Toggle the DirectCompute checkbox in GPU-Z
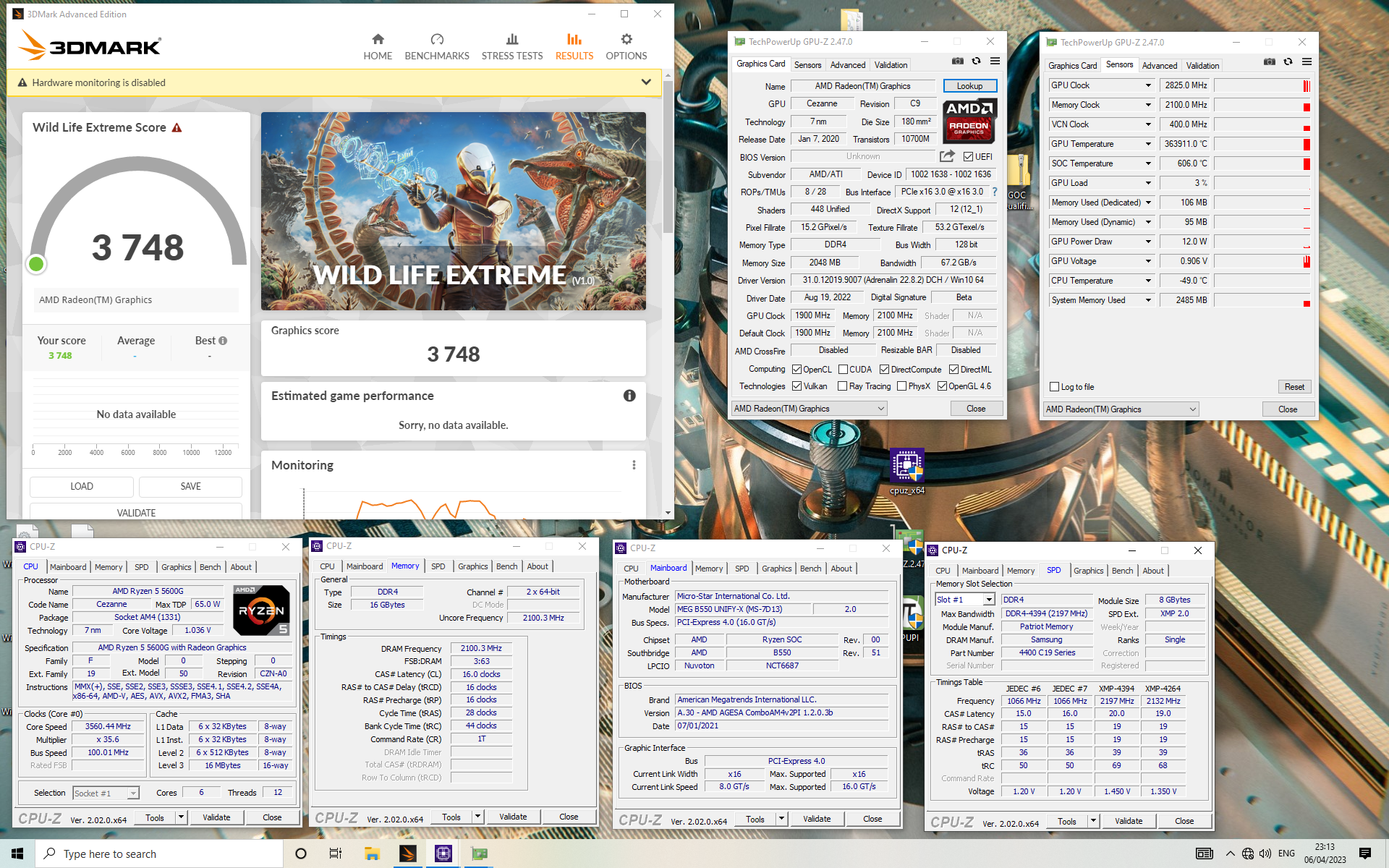Viewport: 1389px width, 868px height. pyautogui.click(x=884, y=370)
